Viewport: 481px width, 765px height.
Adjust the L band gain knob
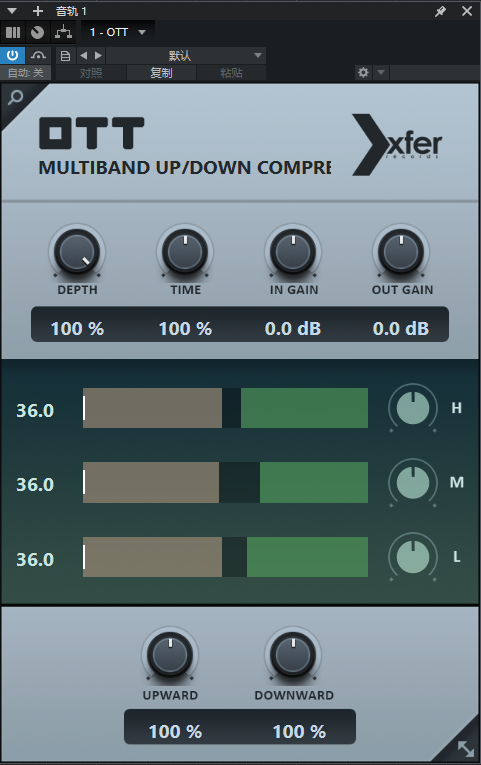[x=413, y=557]
